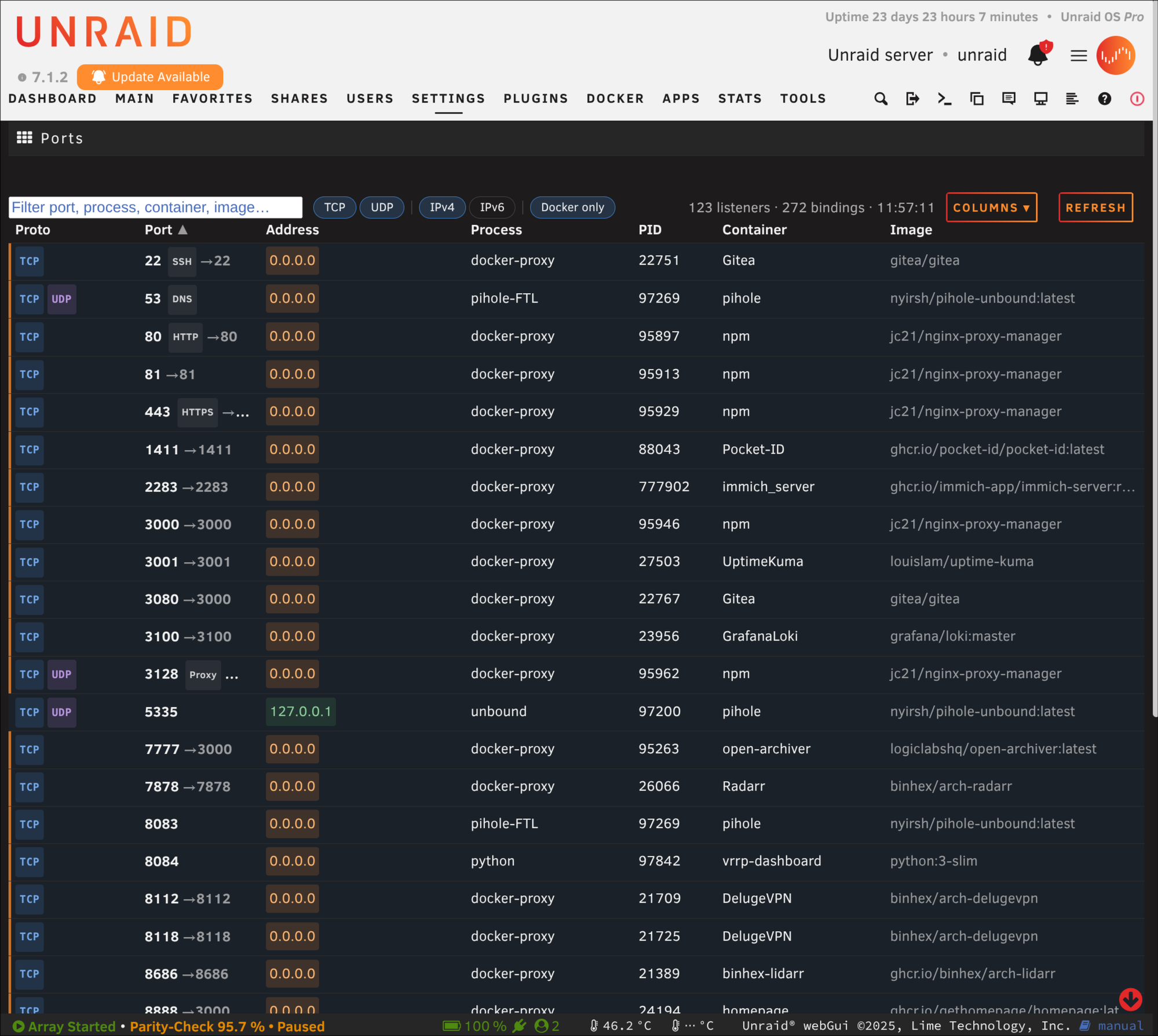
Task: Click the orange Unraid Connect avatar
Action: [x=1116, y=56]
